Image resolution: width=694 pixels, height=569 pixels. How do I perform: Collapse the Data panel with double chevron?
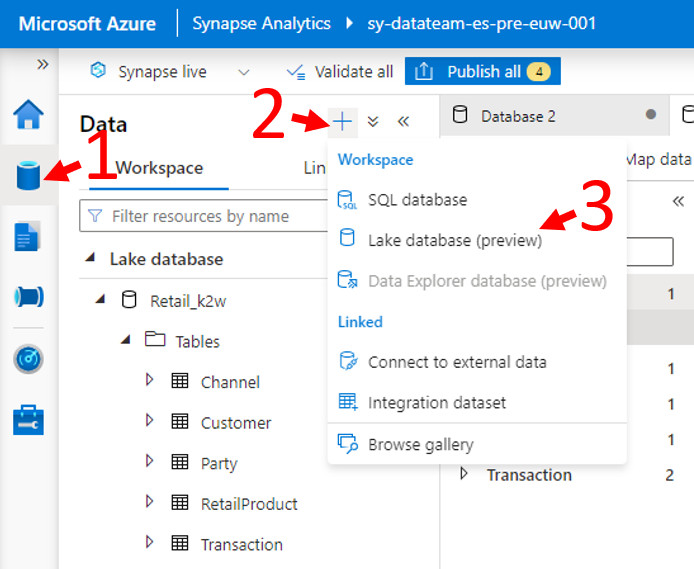[403, 121]
